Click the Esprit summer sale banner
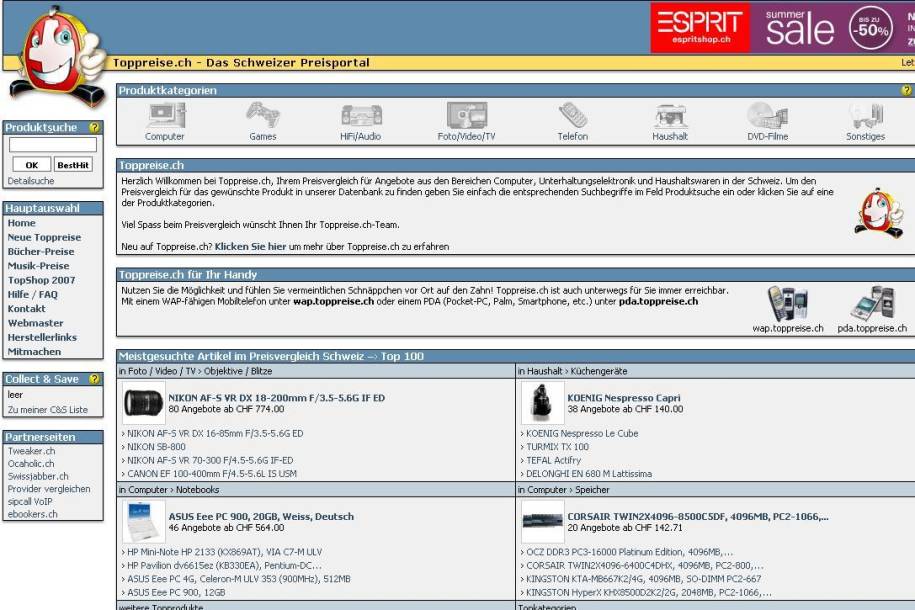This screenshot has width=915, height=610. tap(783, 27)
